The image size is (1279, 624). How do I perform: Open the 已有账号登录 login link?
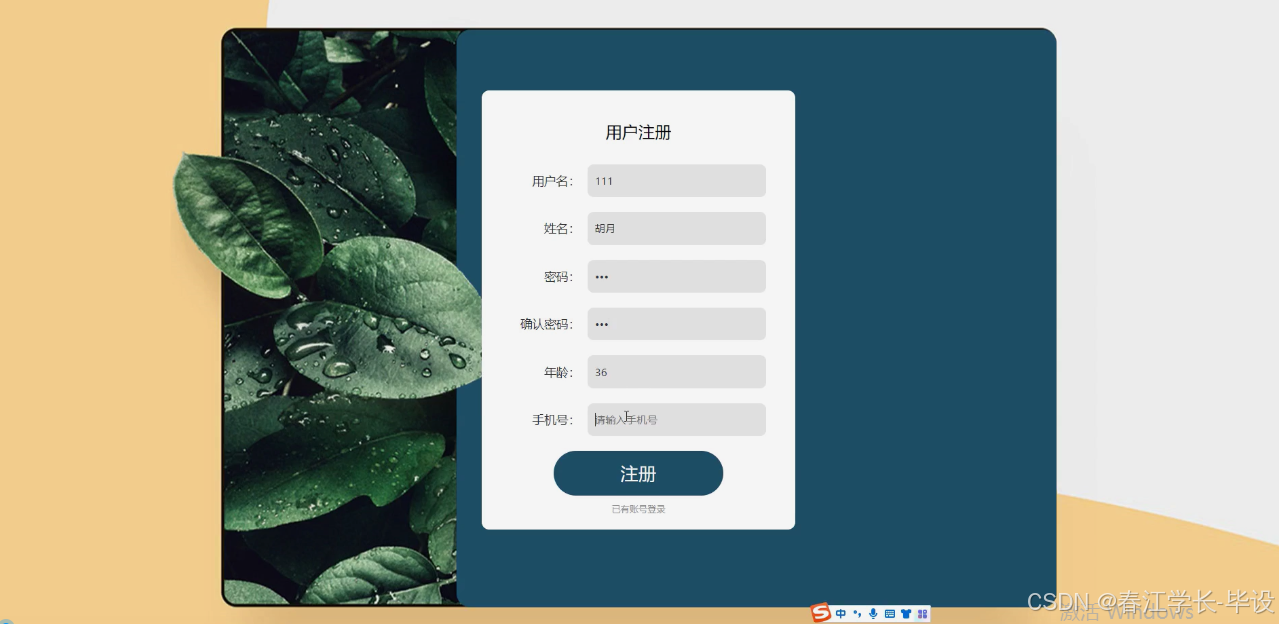638,509
